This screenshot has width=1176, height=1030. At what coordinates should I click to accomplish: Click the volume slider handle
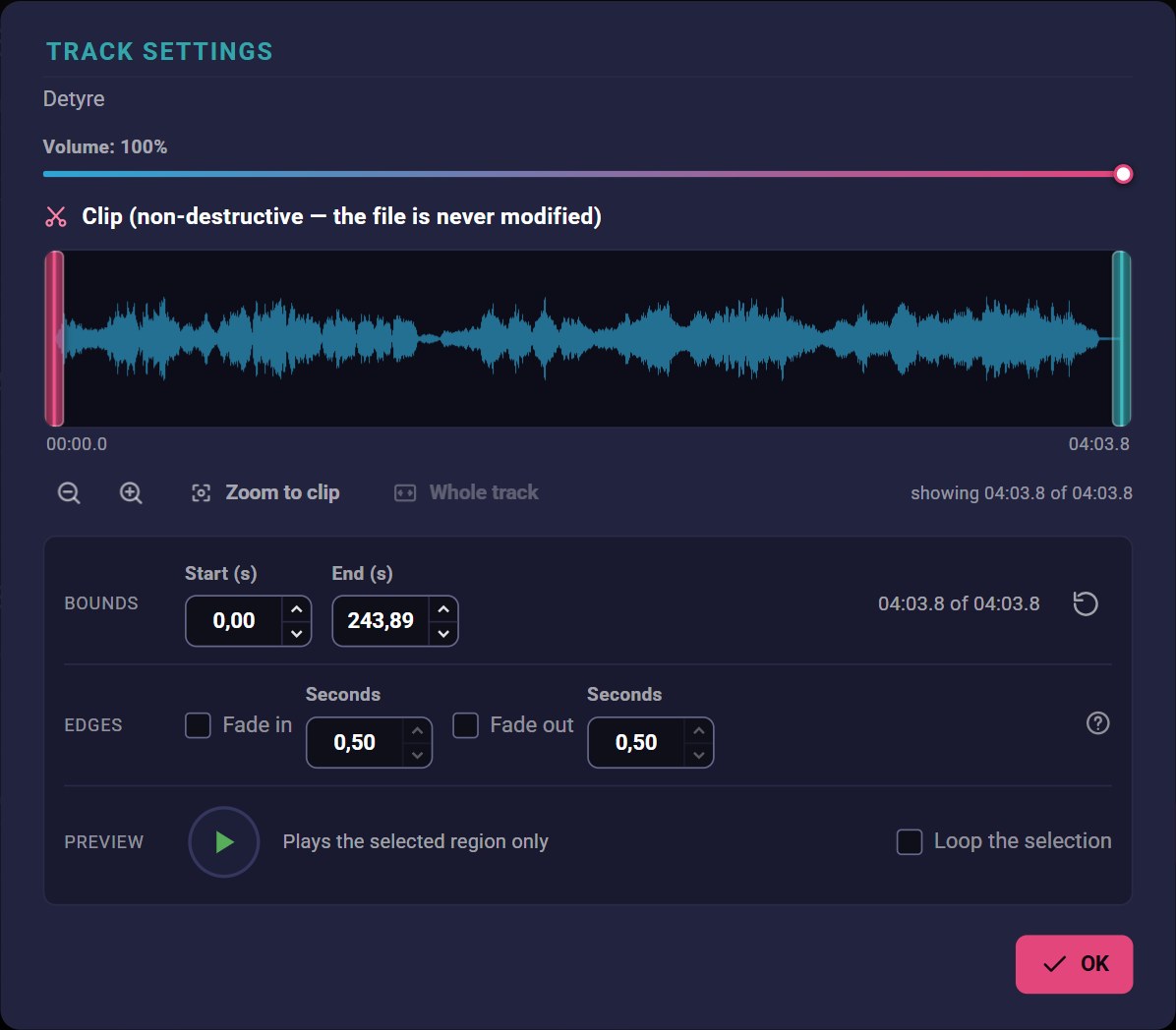click(1123, 174)
